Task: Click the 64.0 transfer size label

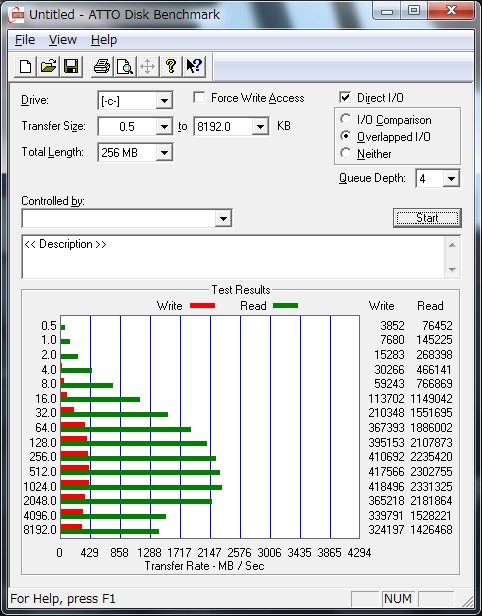Action: pos(46,427)
